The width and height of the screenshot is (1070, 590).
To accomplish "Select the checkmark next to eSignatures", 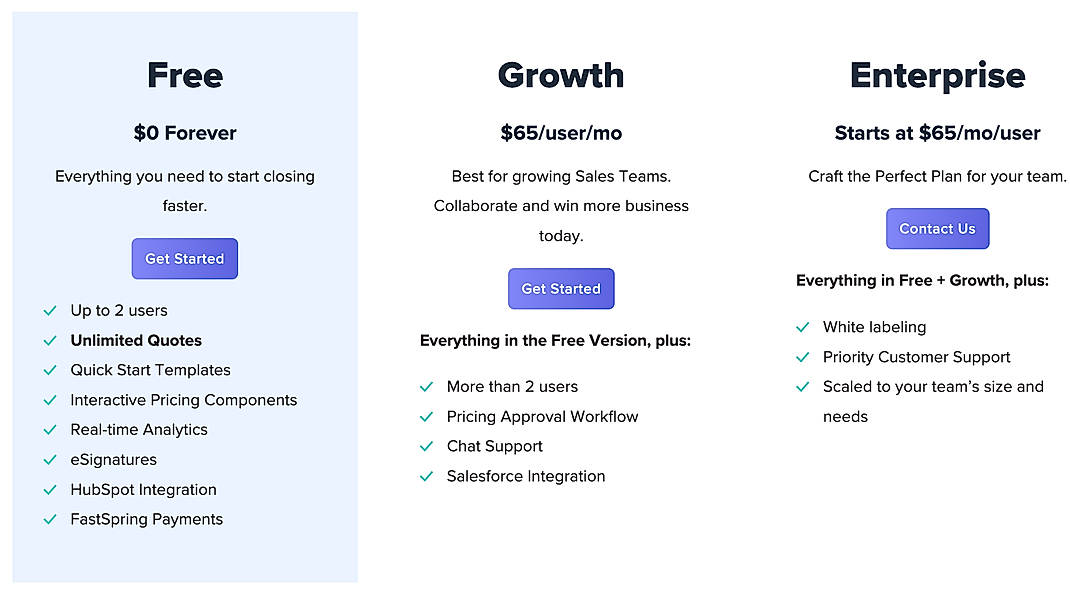I will 50,460.
